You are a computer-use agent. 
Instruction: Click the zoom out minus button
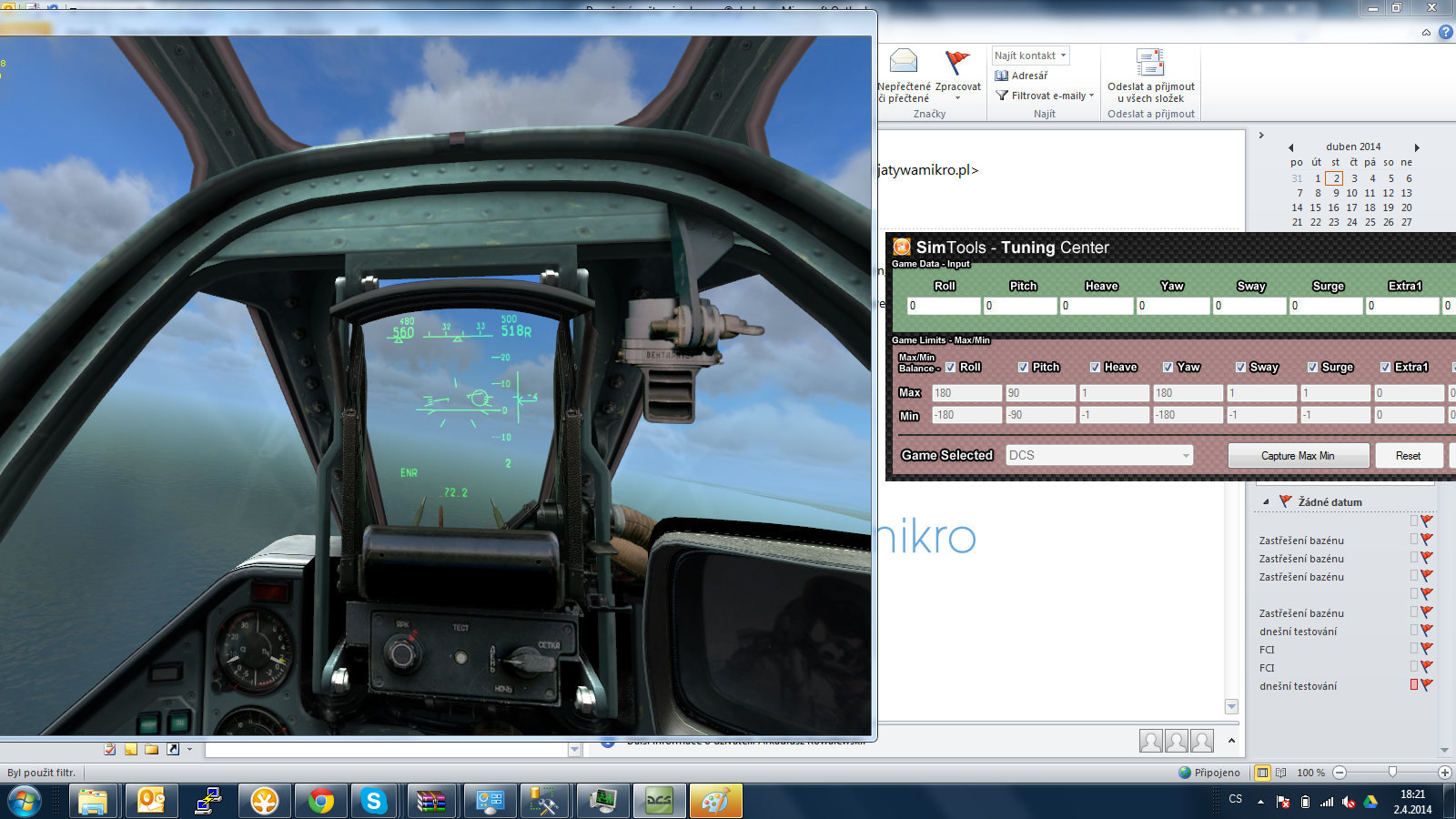[1340, 773]
